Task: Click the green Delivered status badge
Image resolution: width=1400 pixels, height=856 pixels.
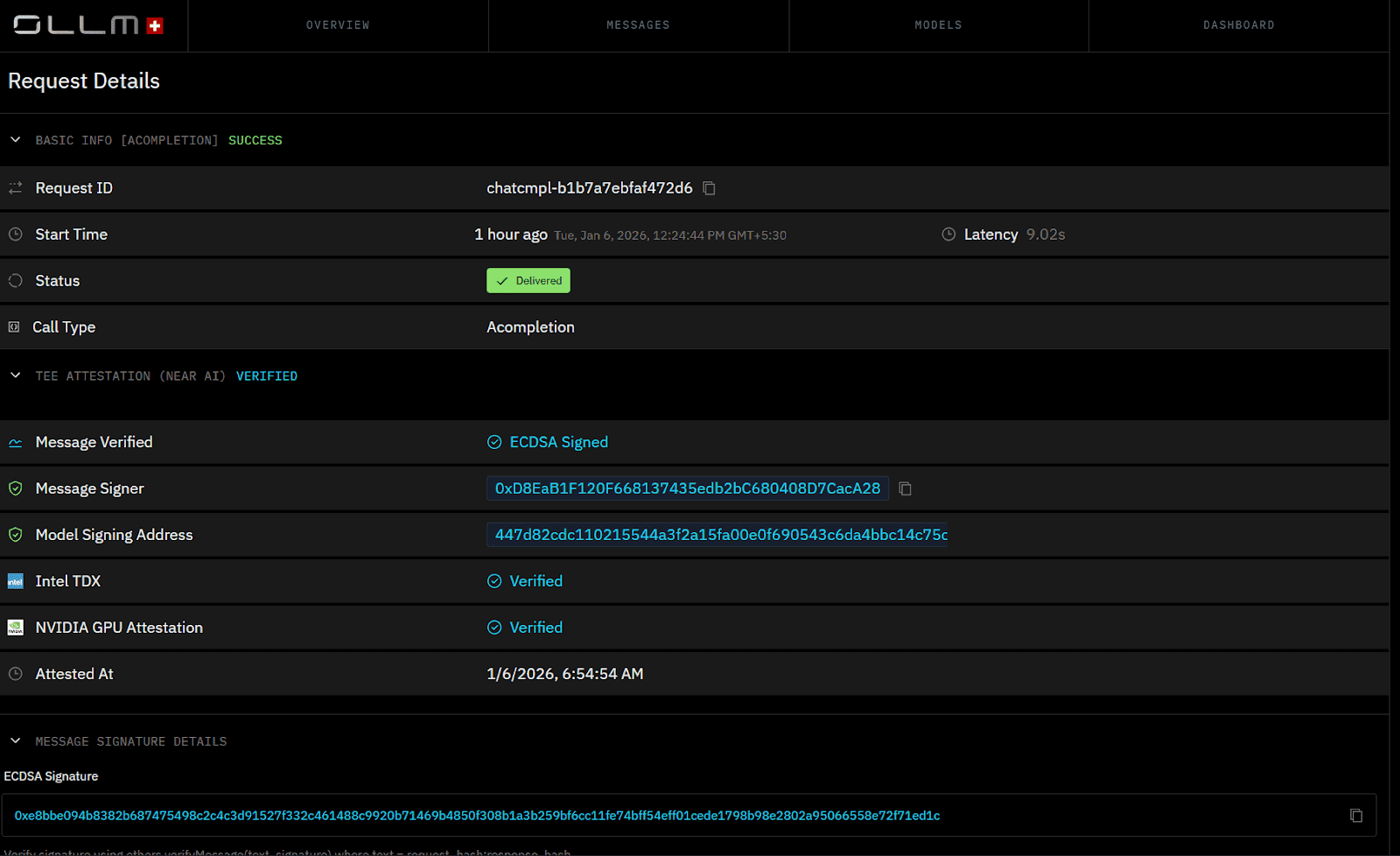Action: point(528,281)
